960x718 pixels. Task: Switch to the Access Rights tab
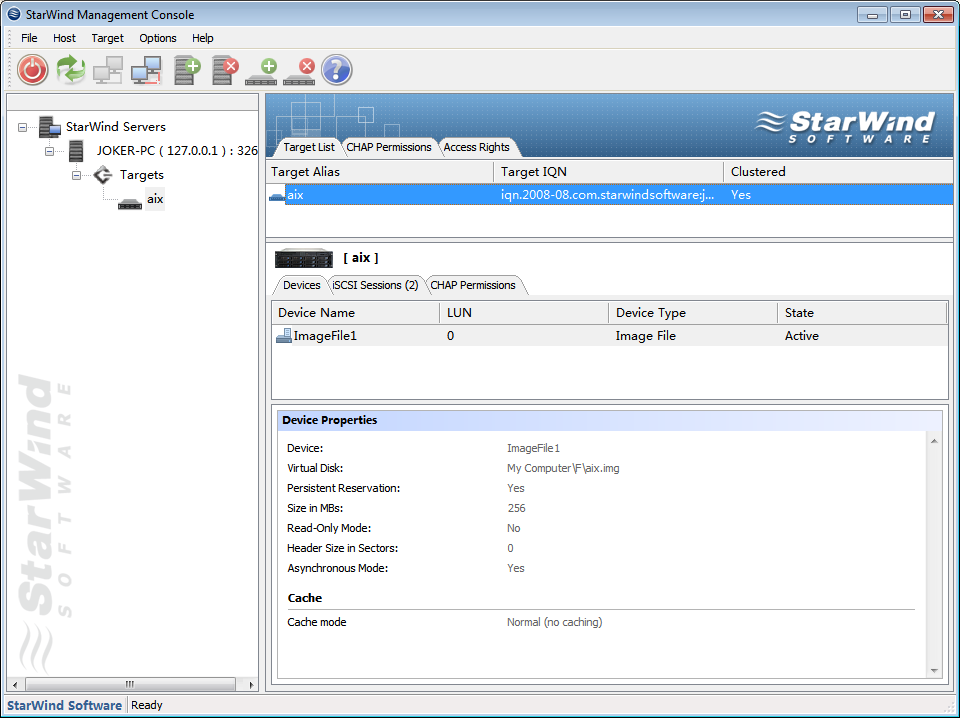476,147
